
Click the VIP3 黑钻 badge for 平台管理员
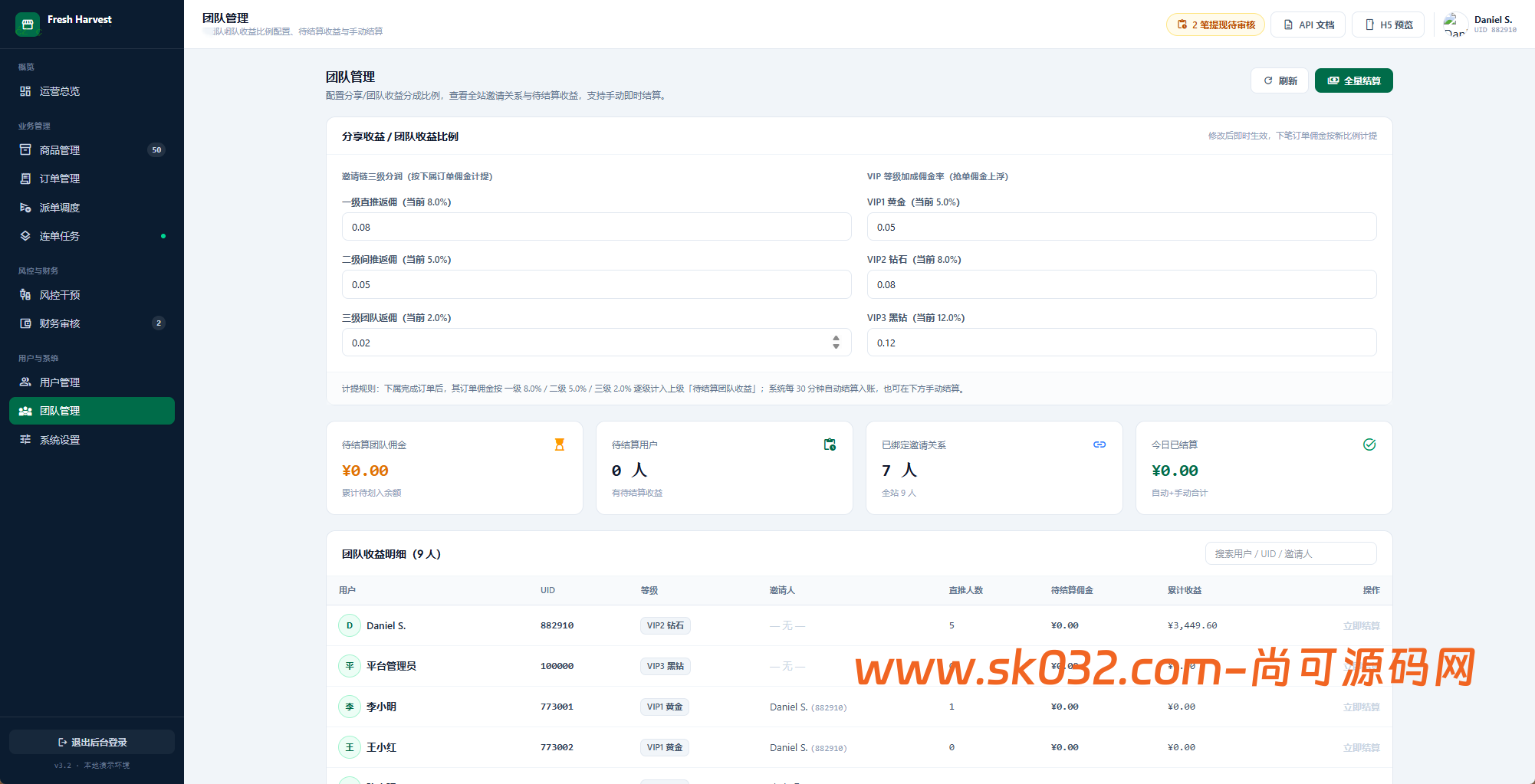click(666, 666)
